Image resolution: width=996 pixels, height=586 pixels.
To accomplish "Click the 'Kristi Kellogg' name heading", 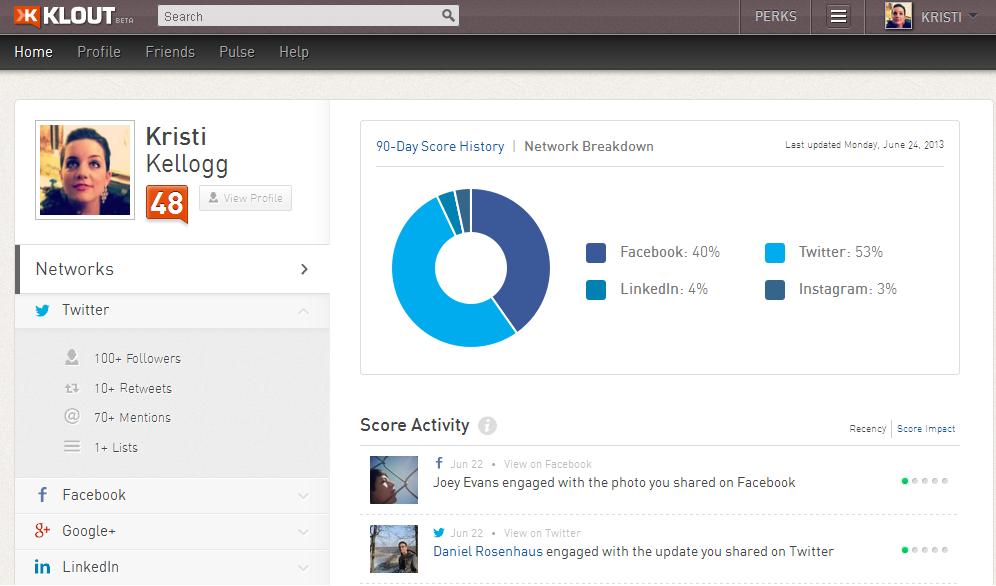I will pos(187,150).
